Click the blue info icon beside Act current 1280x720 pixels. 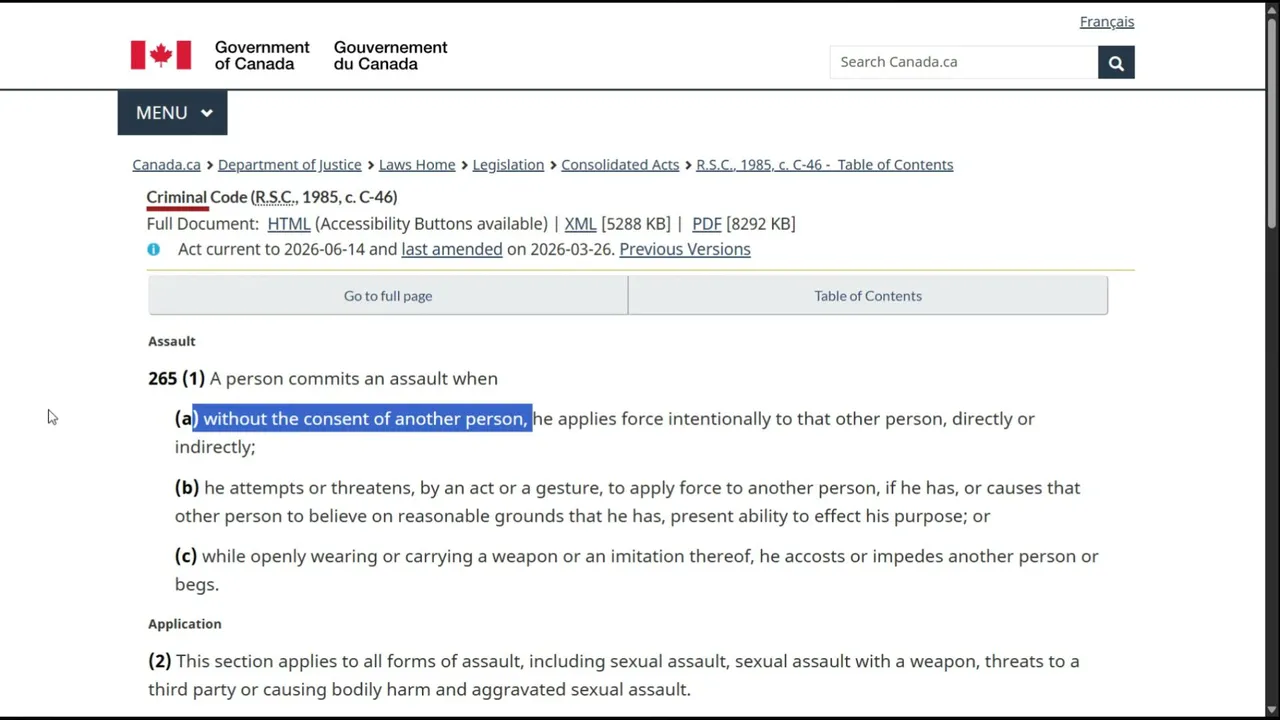click(153, 249)
